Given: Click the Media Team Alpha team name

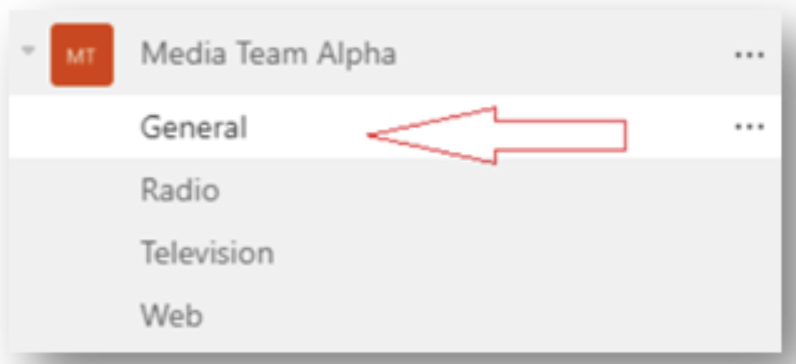Looking at the screenshot, I should [x=269, y=54].
